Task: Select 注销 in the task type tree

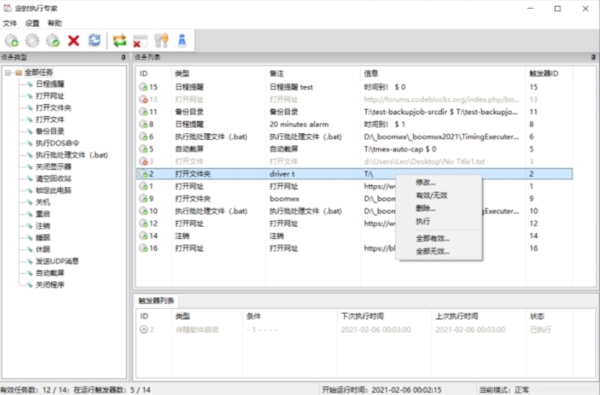Action: [43, 226]
